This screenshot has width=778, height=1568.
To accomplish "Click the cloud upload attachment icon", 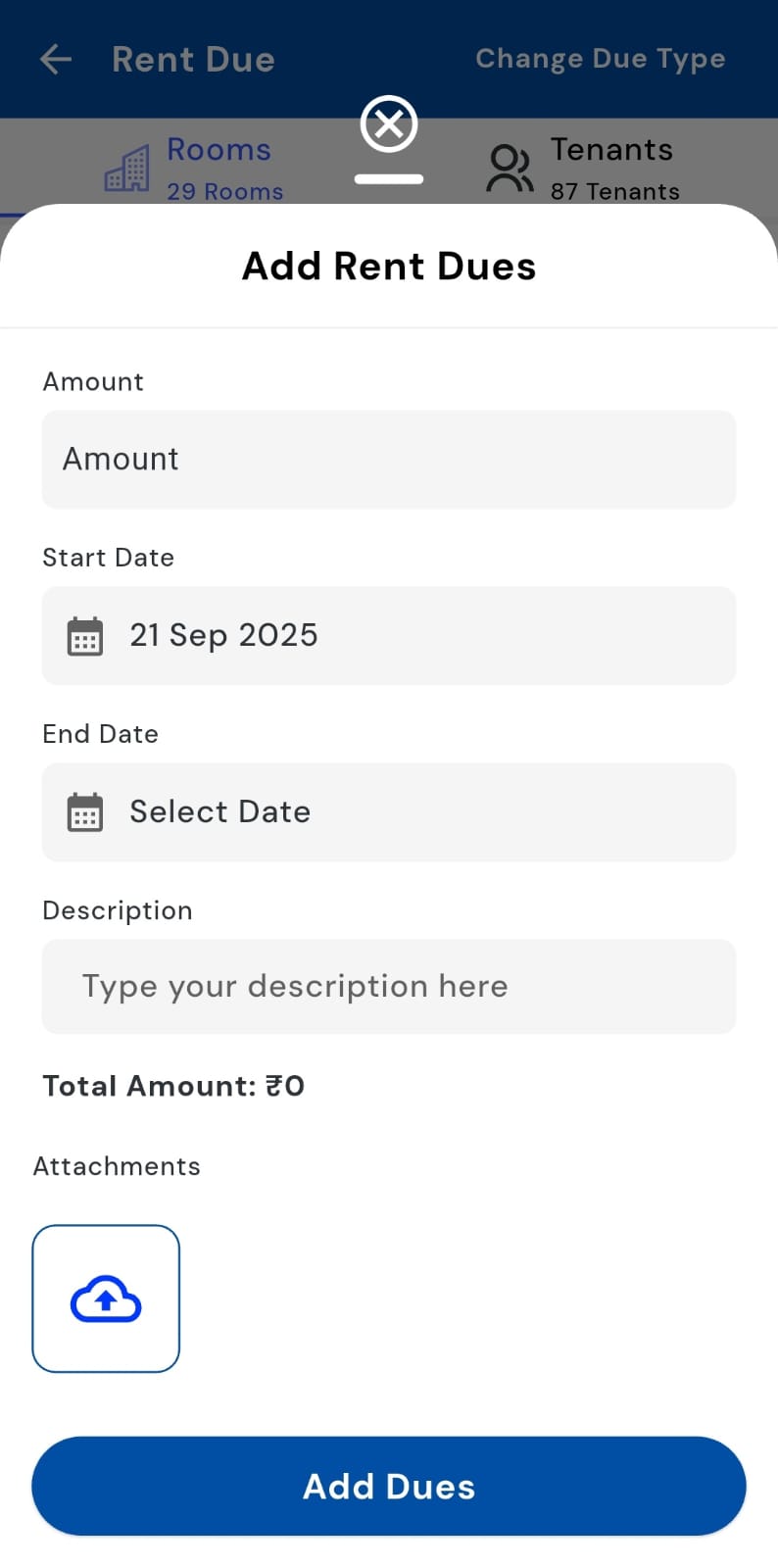I will pyautogui.click(x=106, y=1298).
